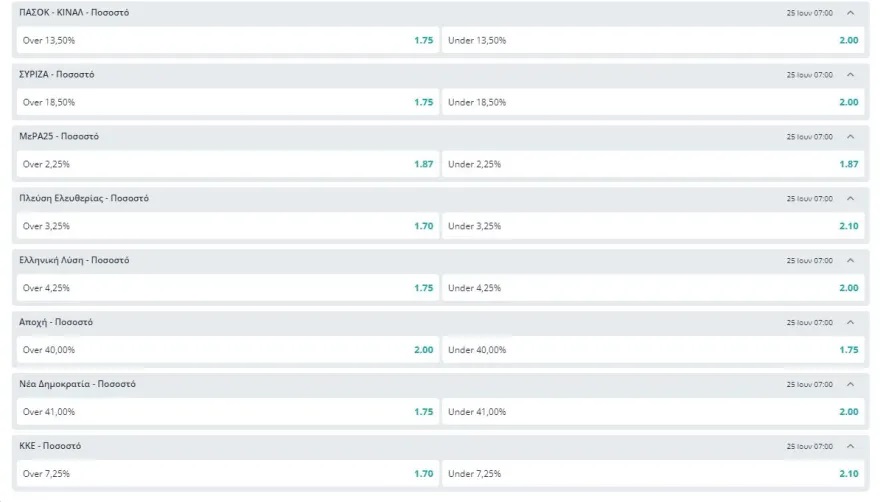Viewport: 880px width, 502px height.
Task: Pick Over 4,25% for Ελληνική Λύση
Action: pos(228,288)
